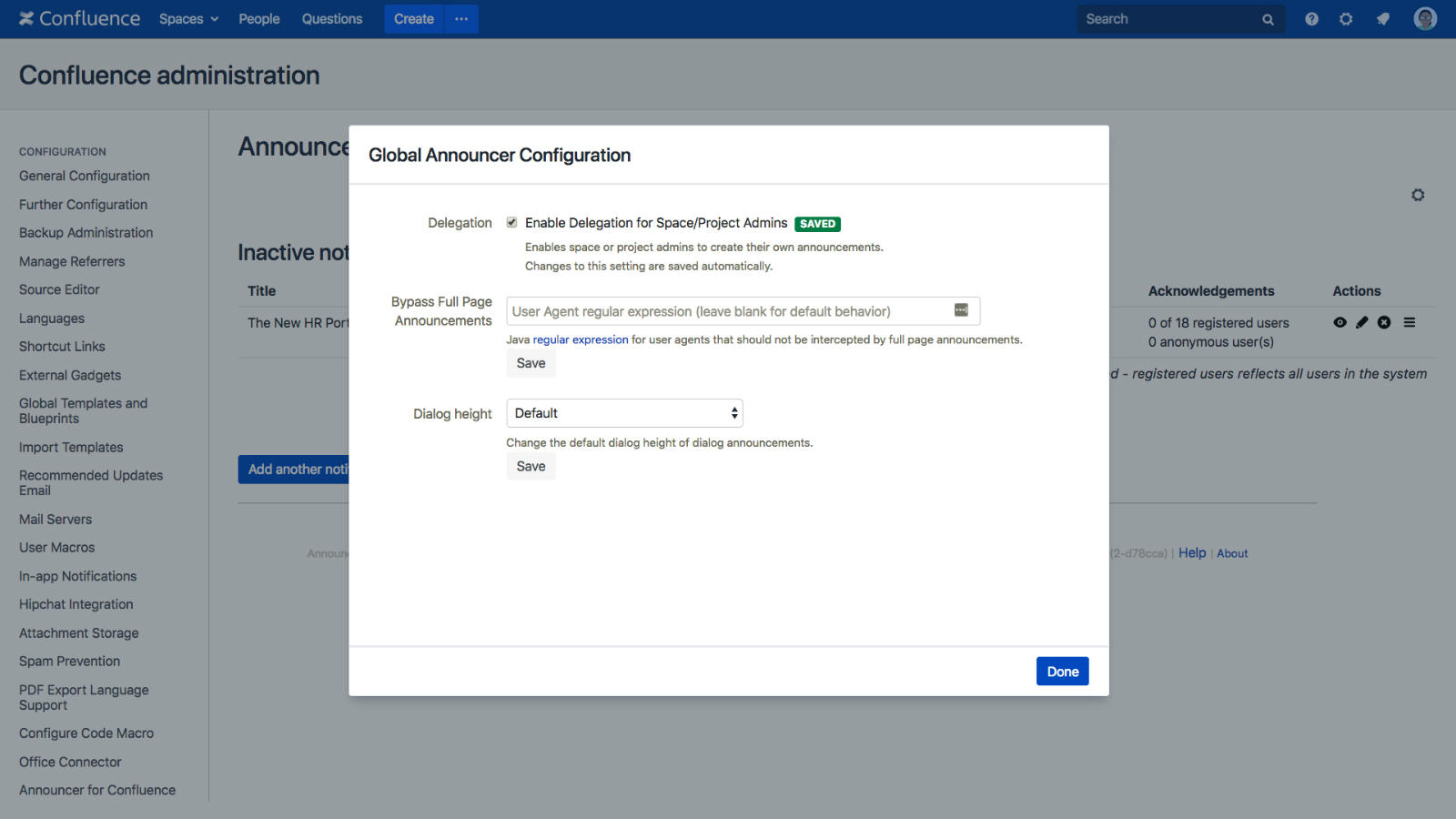This screenshot has height=819, width=1456.
Task: Open the Dialog height dropdown
Action: (x=624, y=413)
